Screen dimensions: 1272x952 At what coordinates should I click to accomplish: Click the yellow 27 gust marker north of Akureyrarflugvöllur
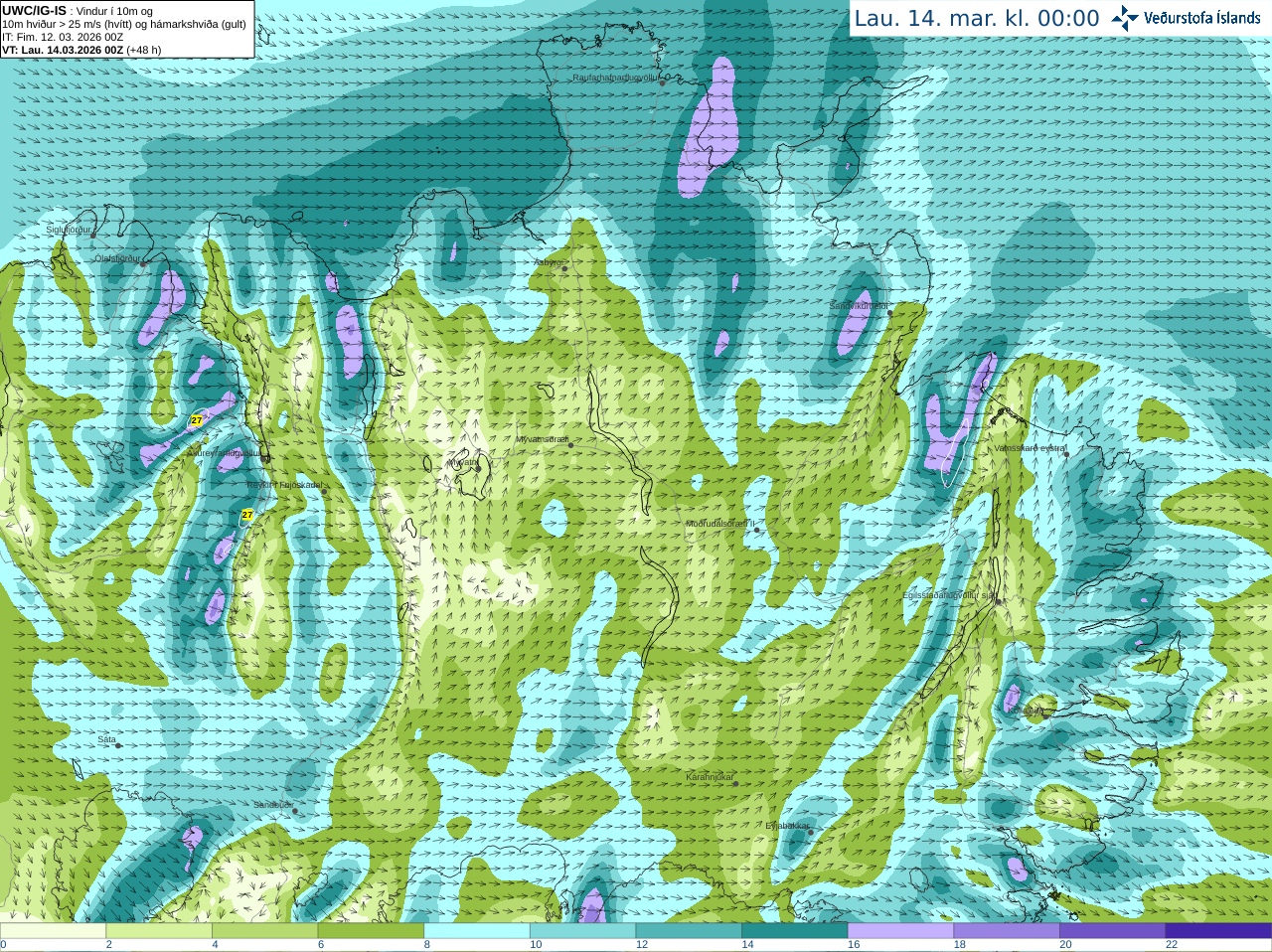(x=196, y=421)
